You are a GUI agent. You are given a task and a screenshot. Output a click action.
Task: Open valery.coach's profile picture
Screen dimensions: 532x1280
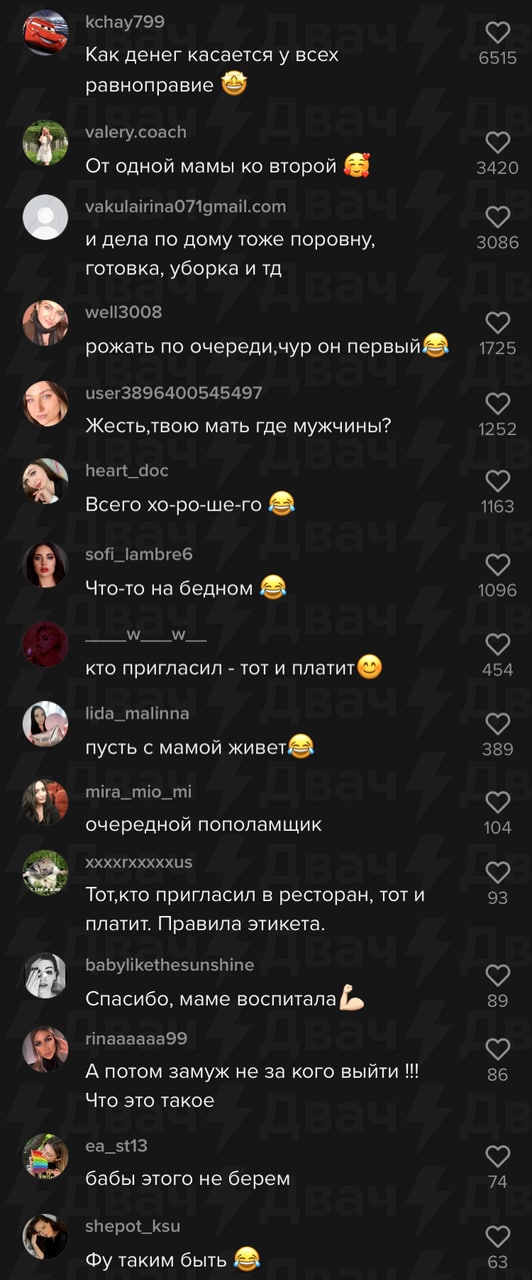[45, 142]
